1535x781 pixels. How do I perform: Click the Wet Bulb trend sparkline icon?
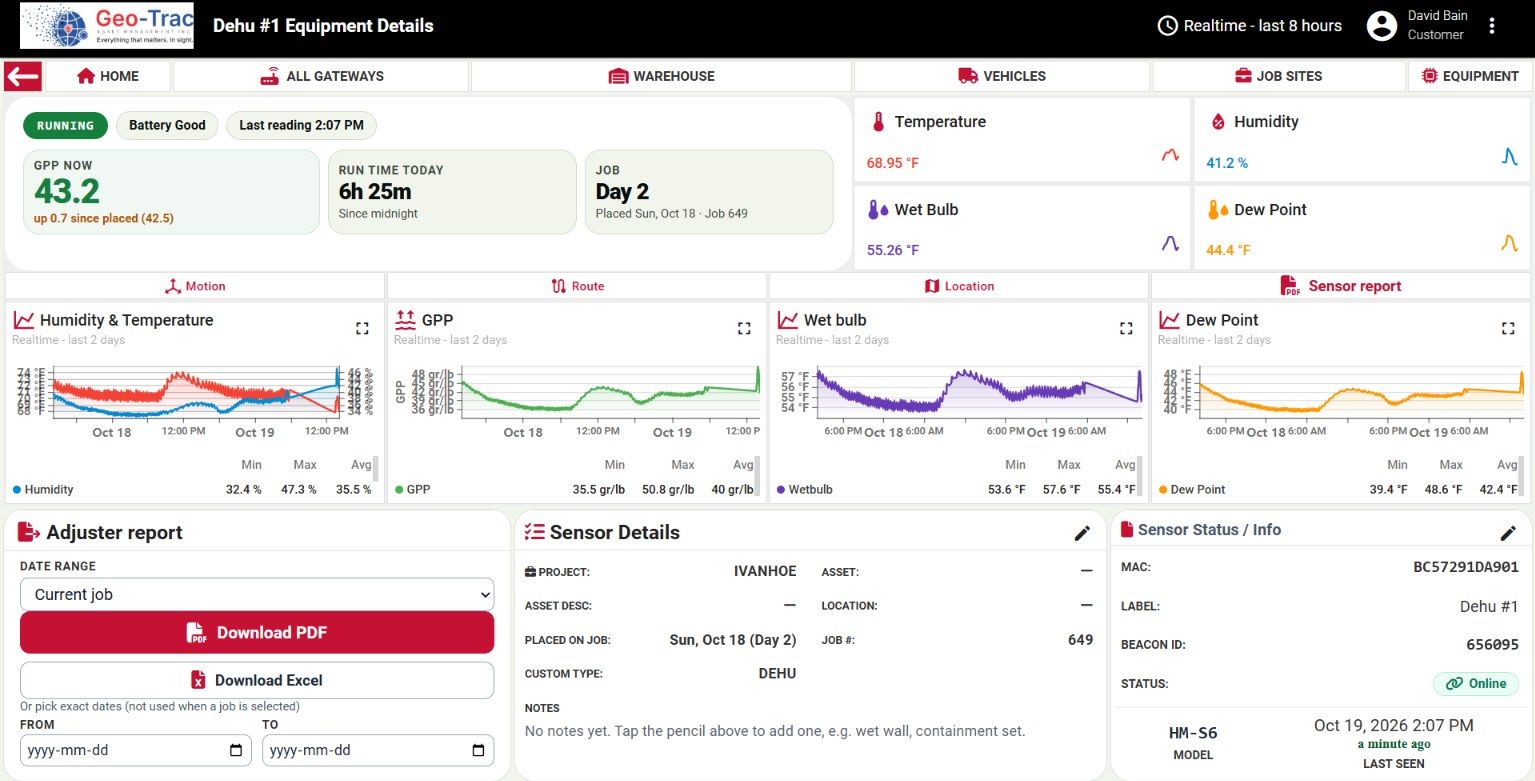tap(1170, 243)
